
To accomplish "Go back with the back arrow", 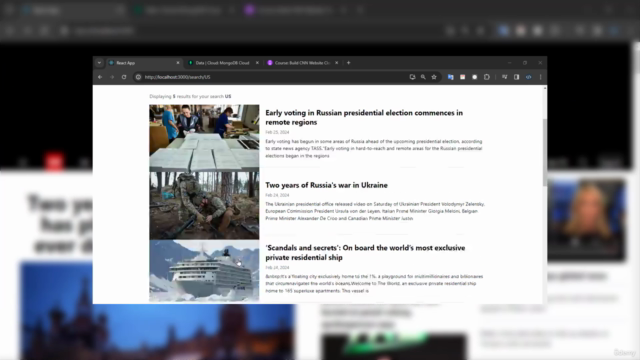I will point(100,77).
